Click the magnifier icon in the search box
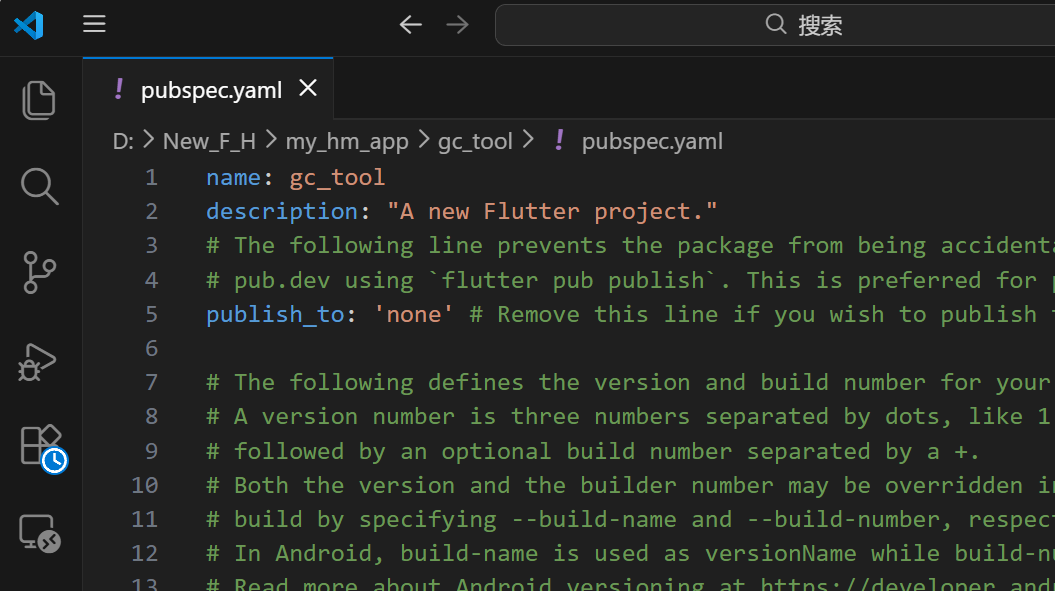 (x=775, y=24)
